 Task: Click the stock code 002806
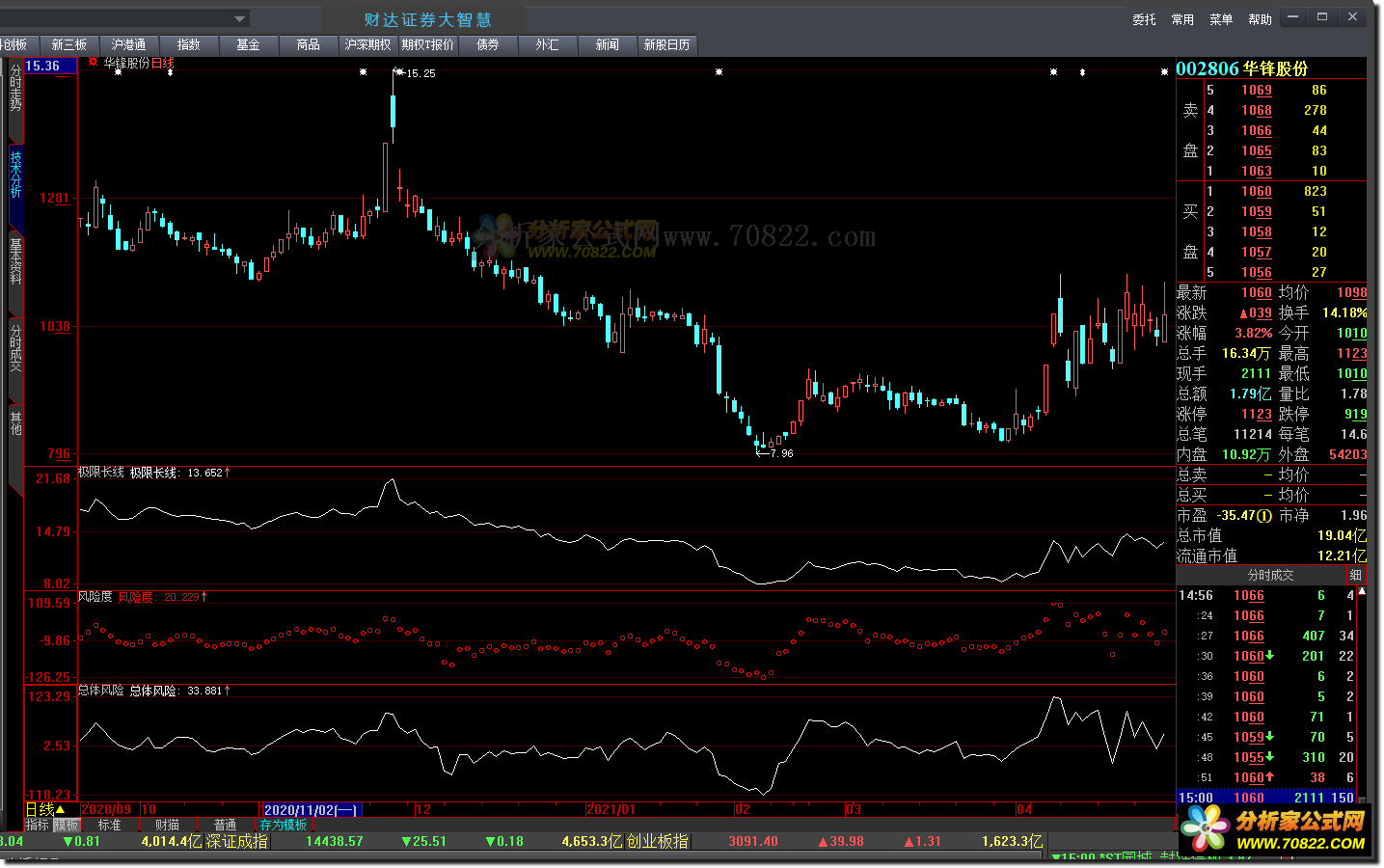[1208, 68]
